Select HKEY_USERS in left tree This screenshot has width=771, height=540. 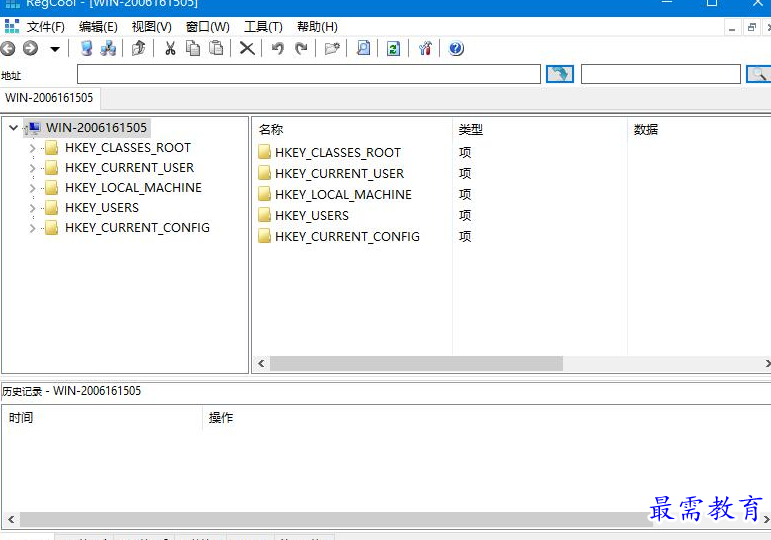point(102,208)
